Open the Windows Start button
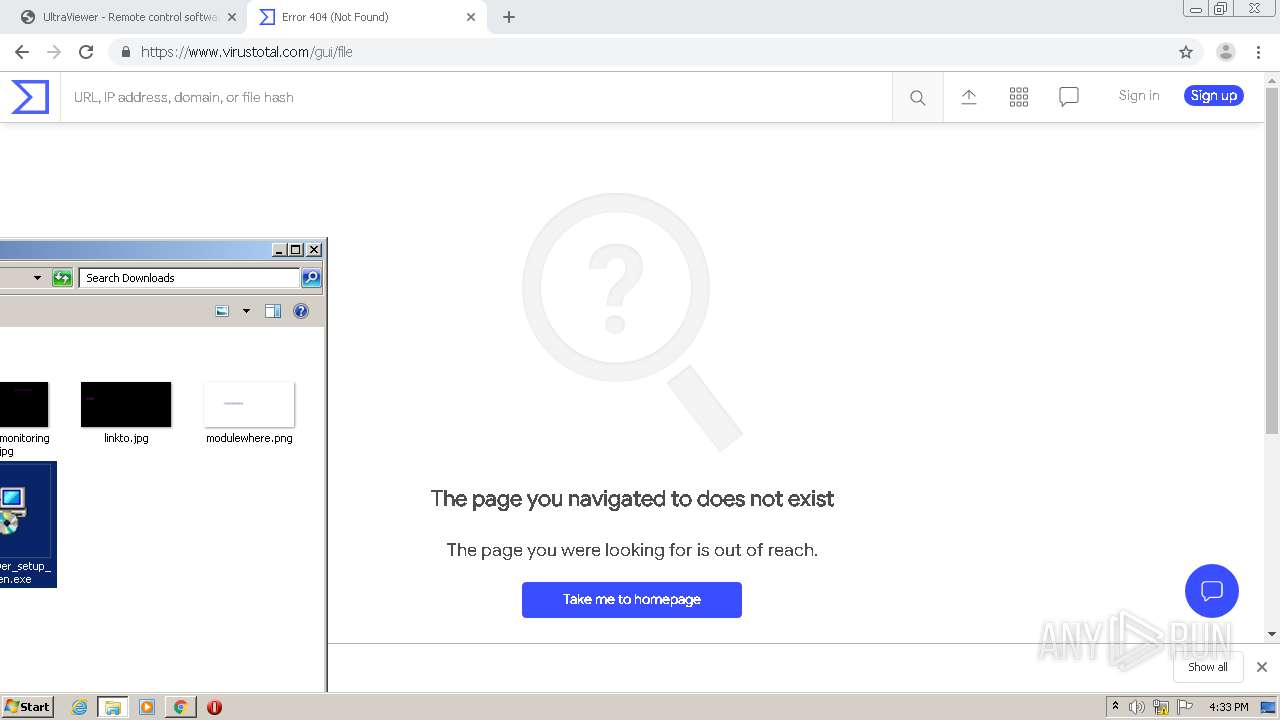 pos(28,706)
